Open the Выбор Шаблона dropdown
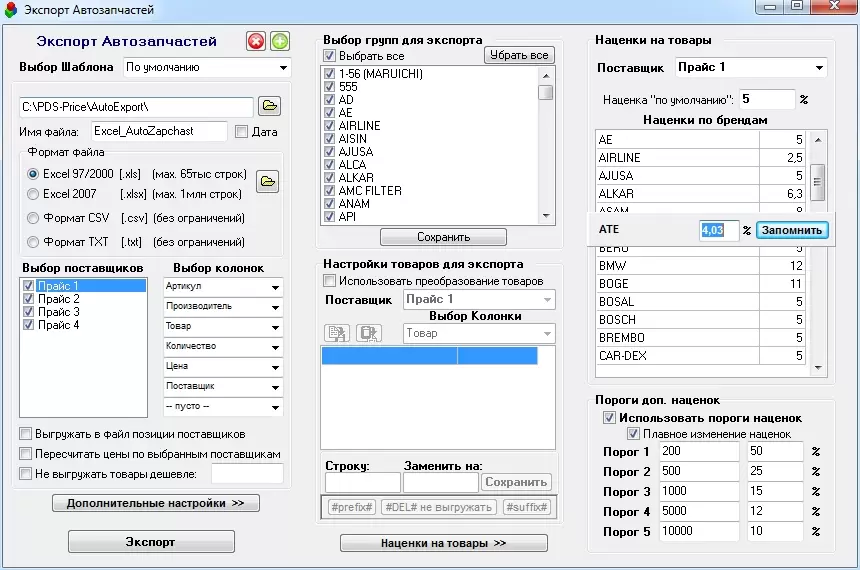This screenshot has height=570, width=860. click(x=283, y=68)
